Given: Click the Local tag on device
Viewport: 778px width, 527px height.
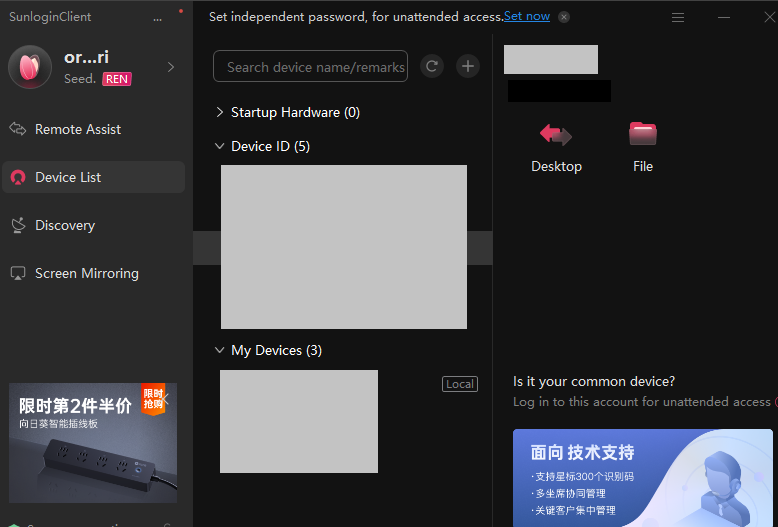Looking at the screenshot, I should click(x=460, y=384).
